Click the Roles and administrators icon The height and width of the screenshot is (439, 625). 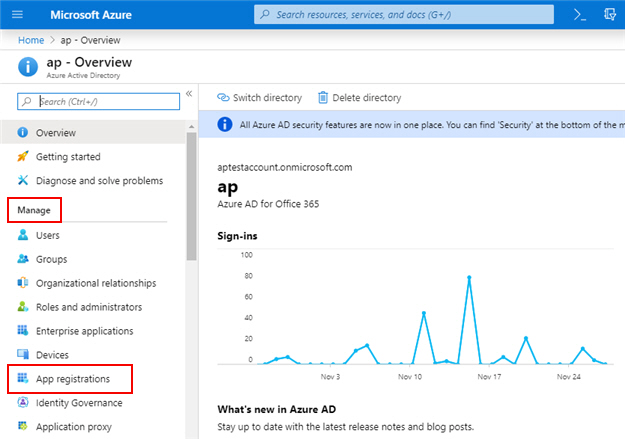click(x=23, y=307)
